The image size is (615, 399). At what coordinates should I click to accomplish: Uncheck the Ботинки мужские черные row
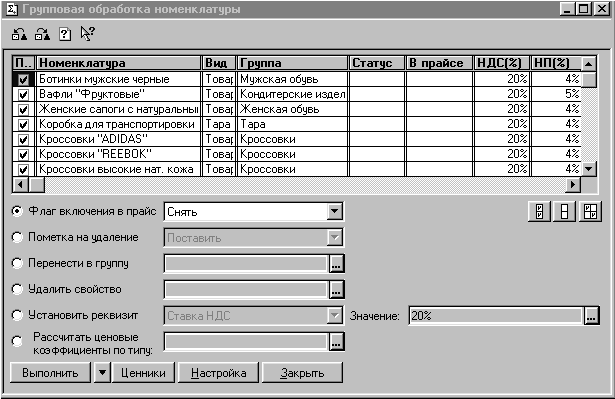click(x=24, y=80)
